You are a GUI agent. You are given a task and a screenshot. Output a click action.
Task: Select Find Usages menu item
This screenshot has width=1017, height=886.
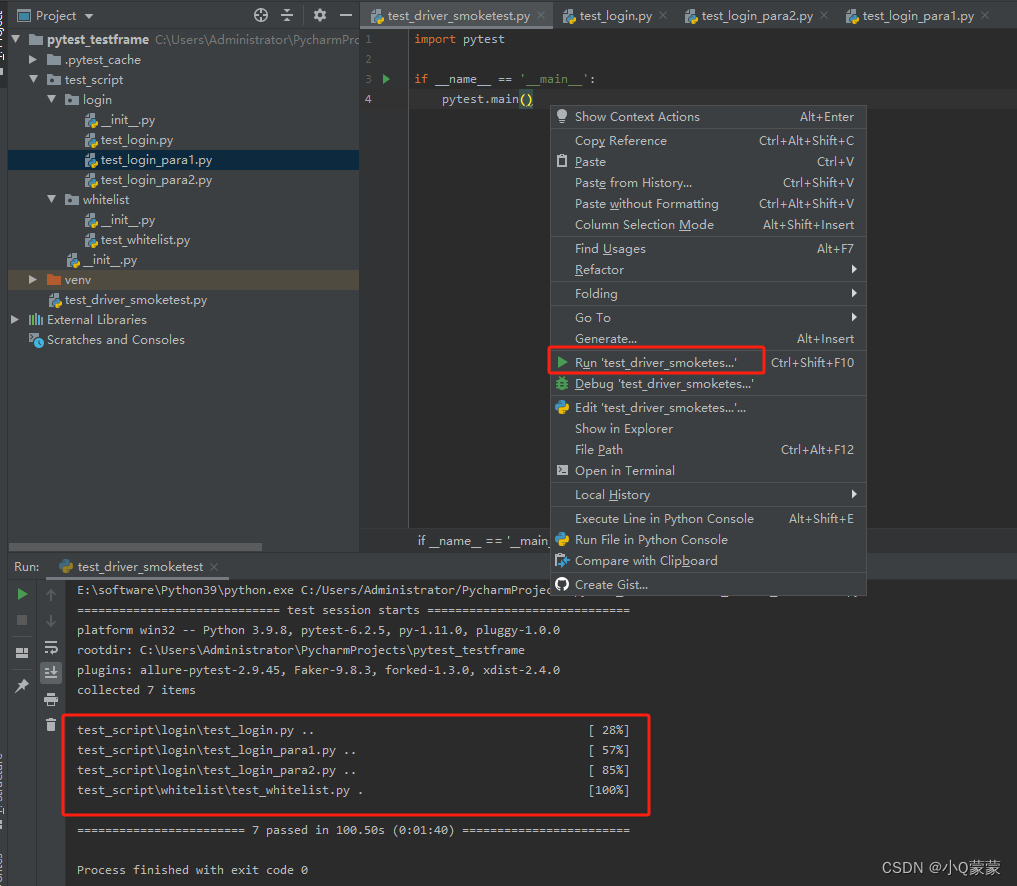click(708, 249)
